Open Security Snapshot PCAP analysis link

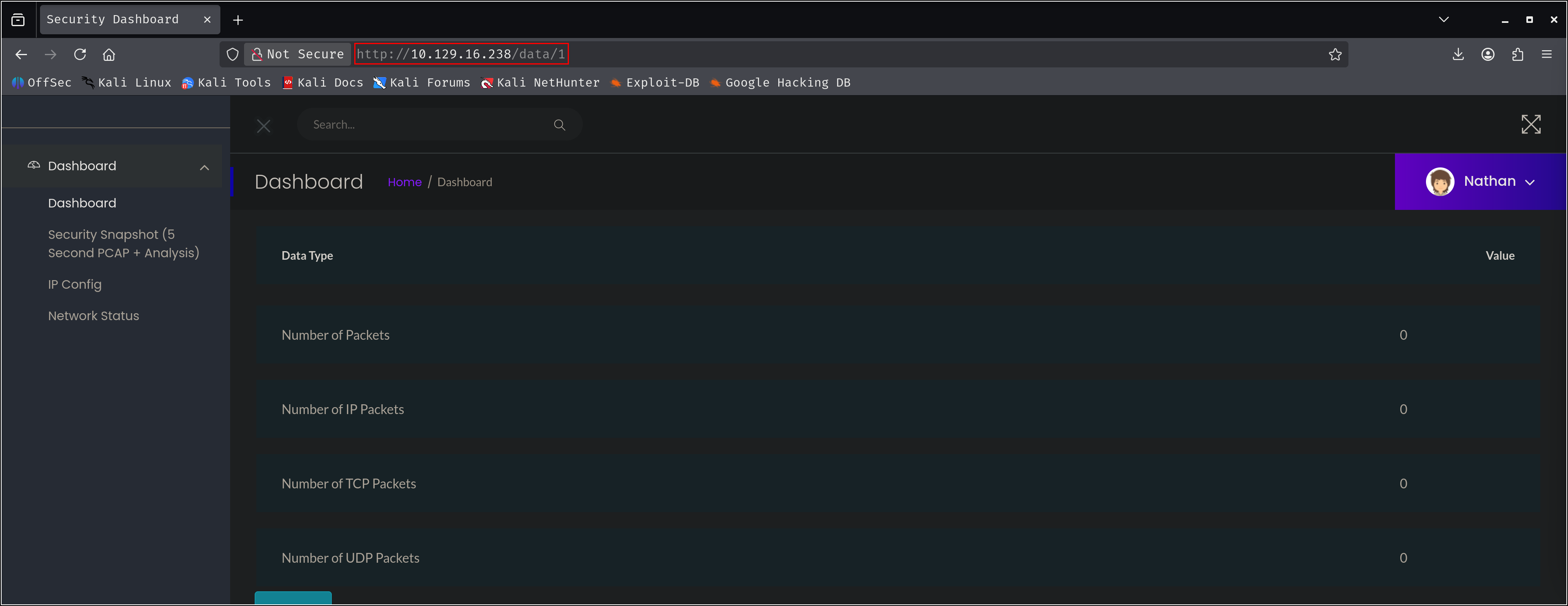click(123, 244)
